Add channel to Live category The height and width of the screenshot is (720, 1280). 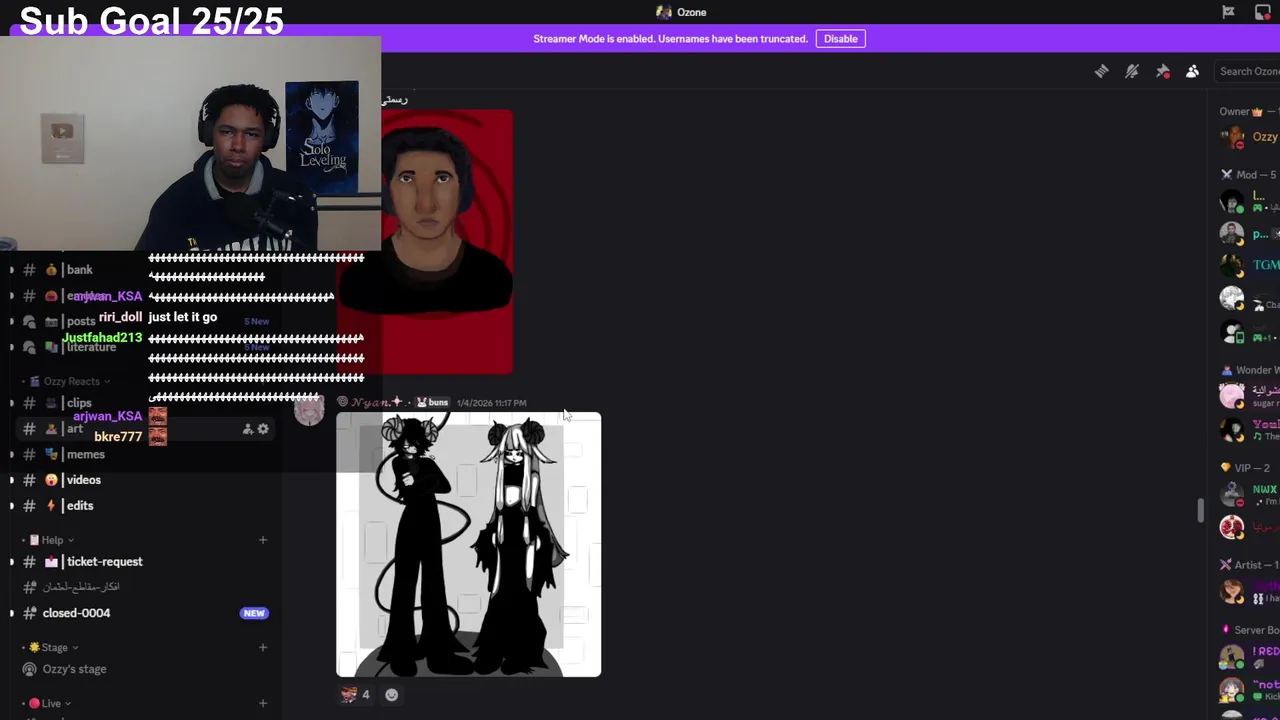tap(263, 703)
